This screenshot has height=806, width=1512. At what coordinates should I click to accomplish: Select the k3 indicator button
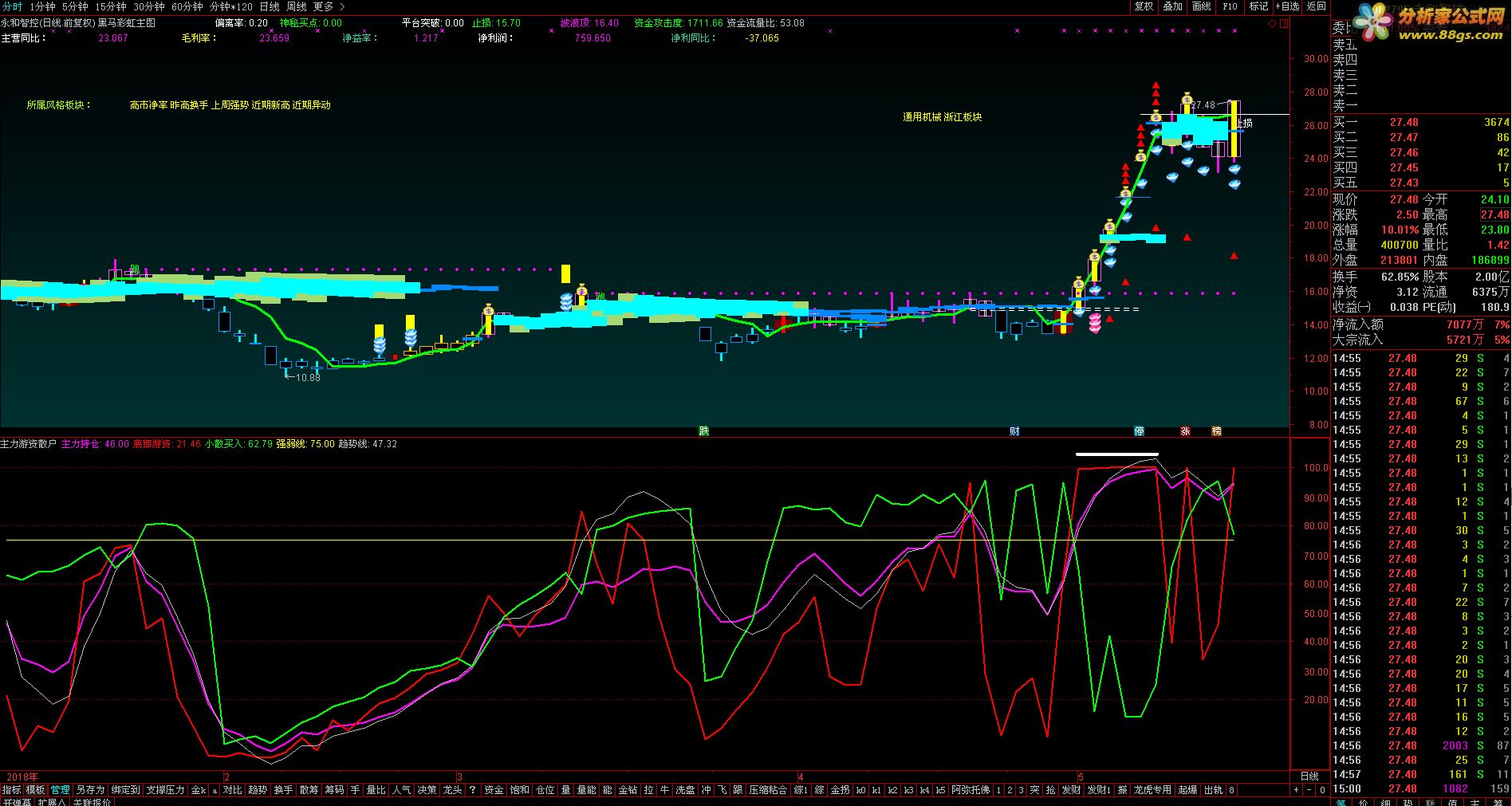[x=909, y=790]
